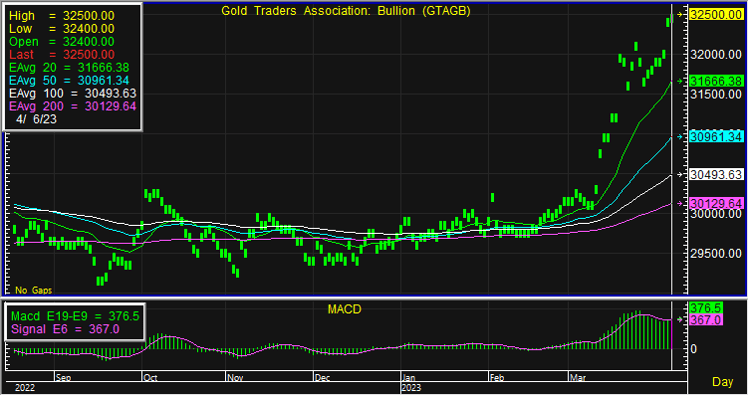The image size is (749, 396).
Task: Click the EAvg 200 = 30129.64 legend entry
Action: tap(73, 106)
